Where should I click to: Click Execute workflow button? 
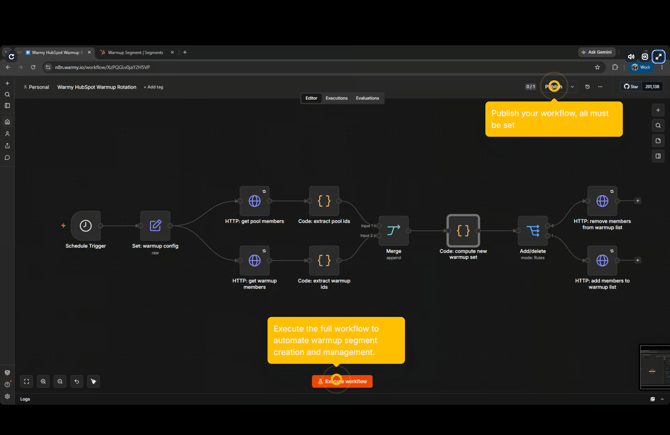coord(342,381)
